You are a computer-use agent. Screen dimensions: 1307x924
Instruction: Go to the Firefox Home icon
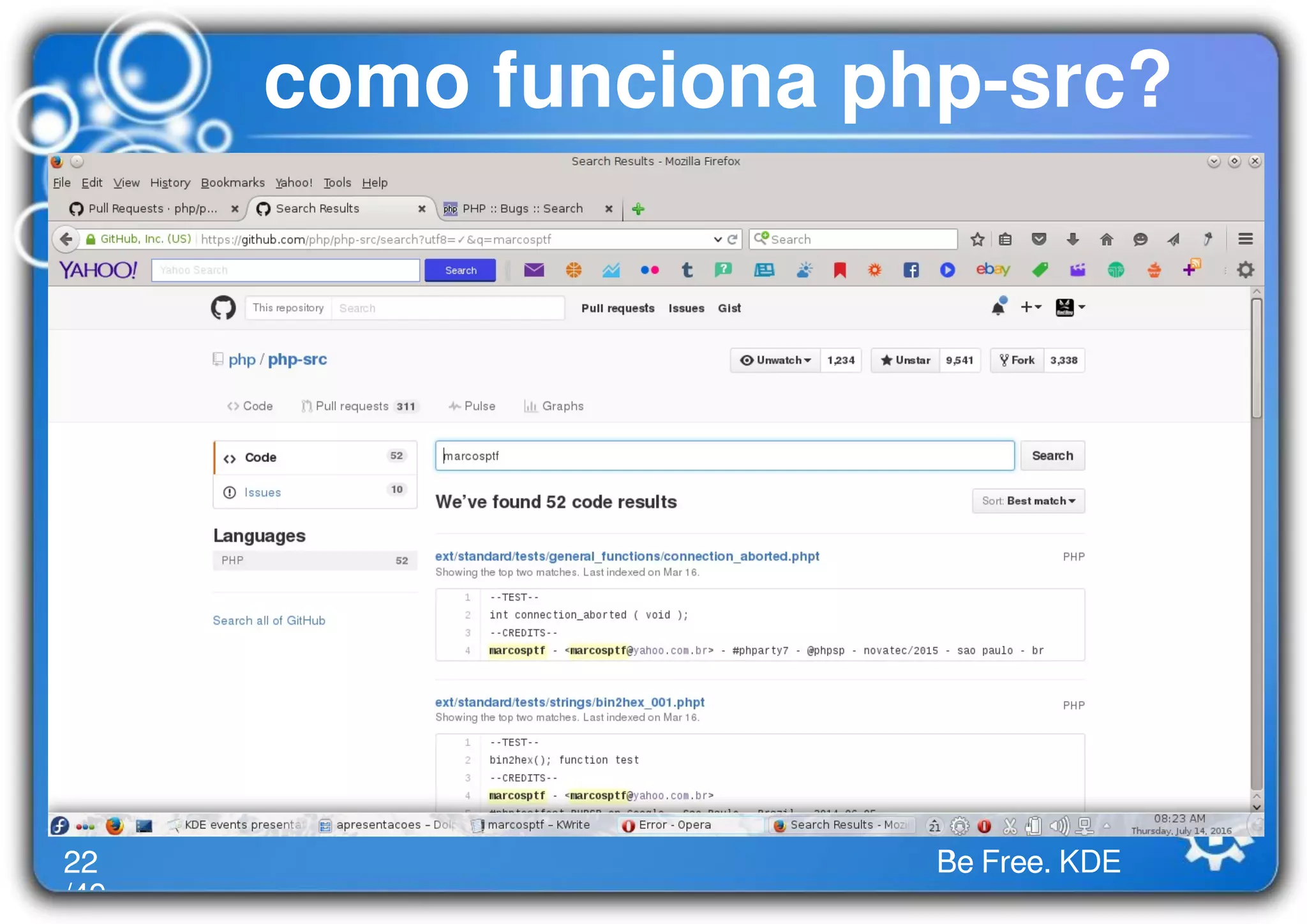click(x=1107, y=239)
